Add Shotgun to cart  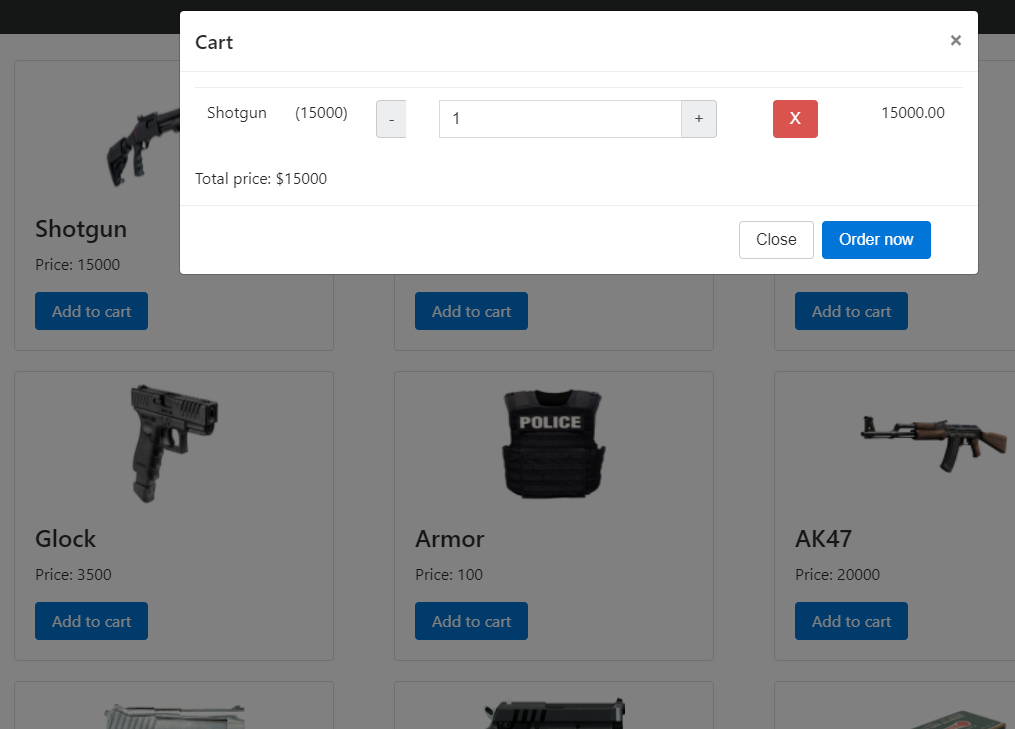click(91, 311)
